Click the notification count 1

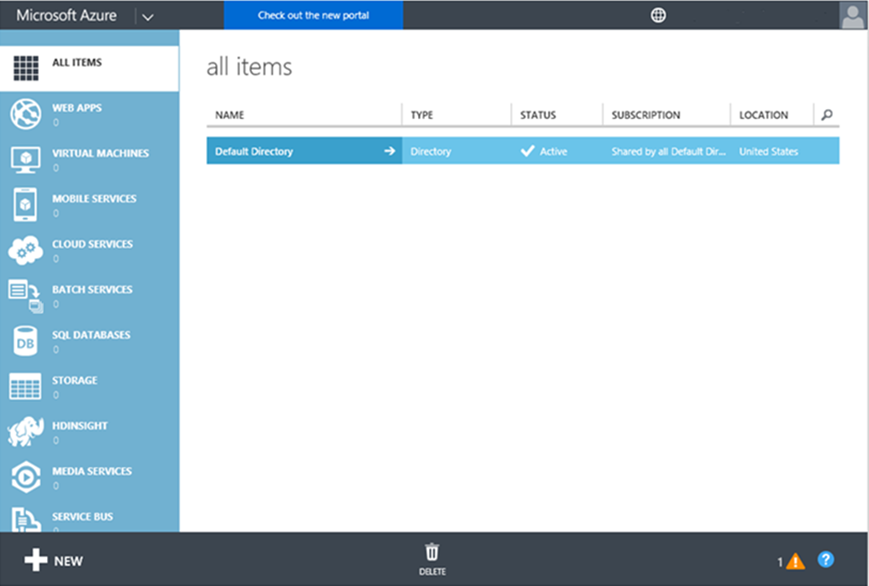[x=780, y=562]
